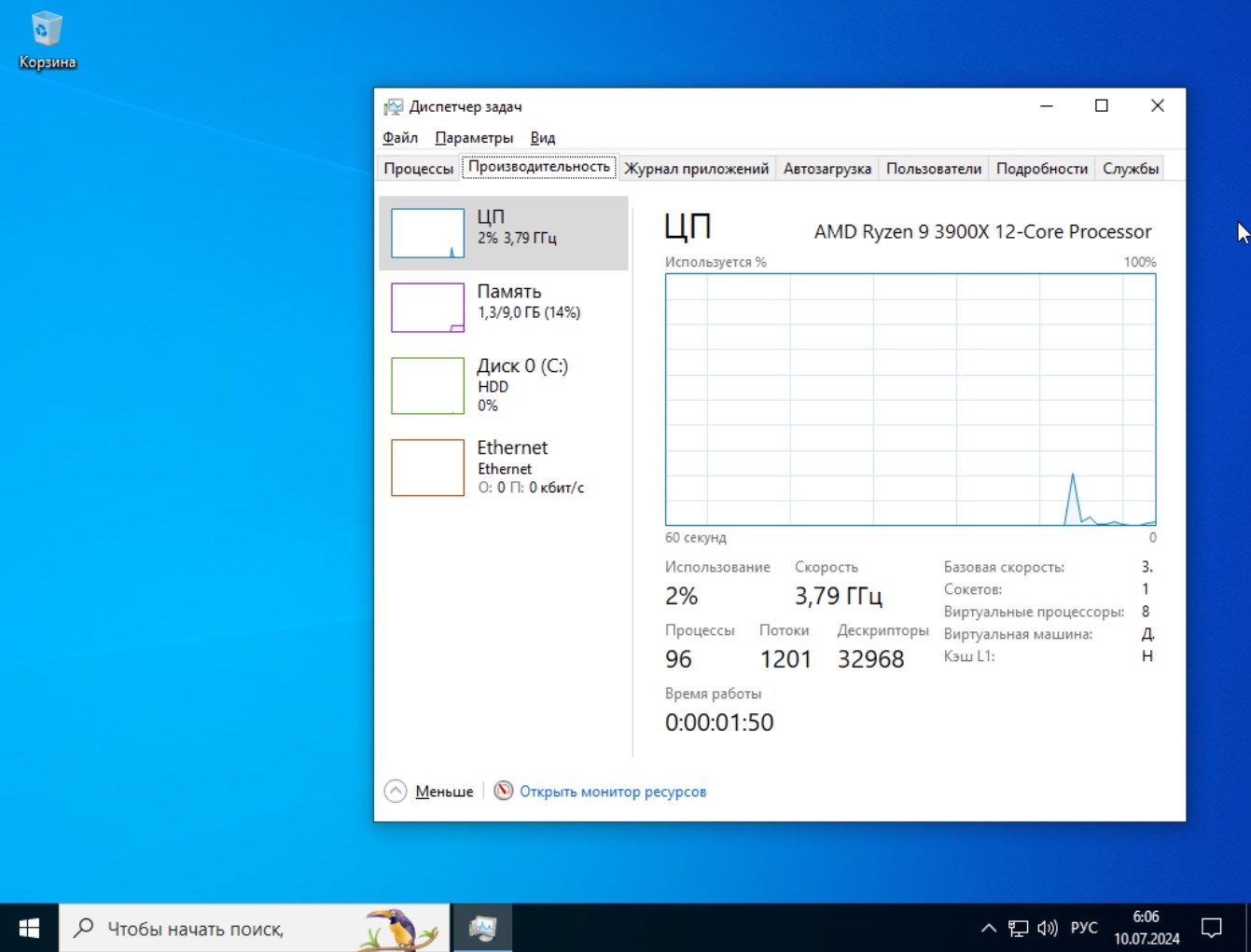Click the speed value 3,79 ГГц
Viewport: 1251px width, 952px height.
[x=839, y=596]
